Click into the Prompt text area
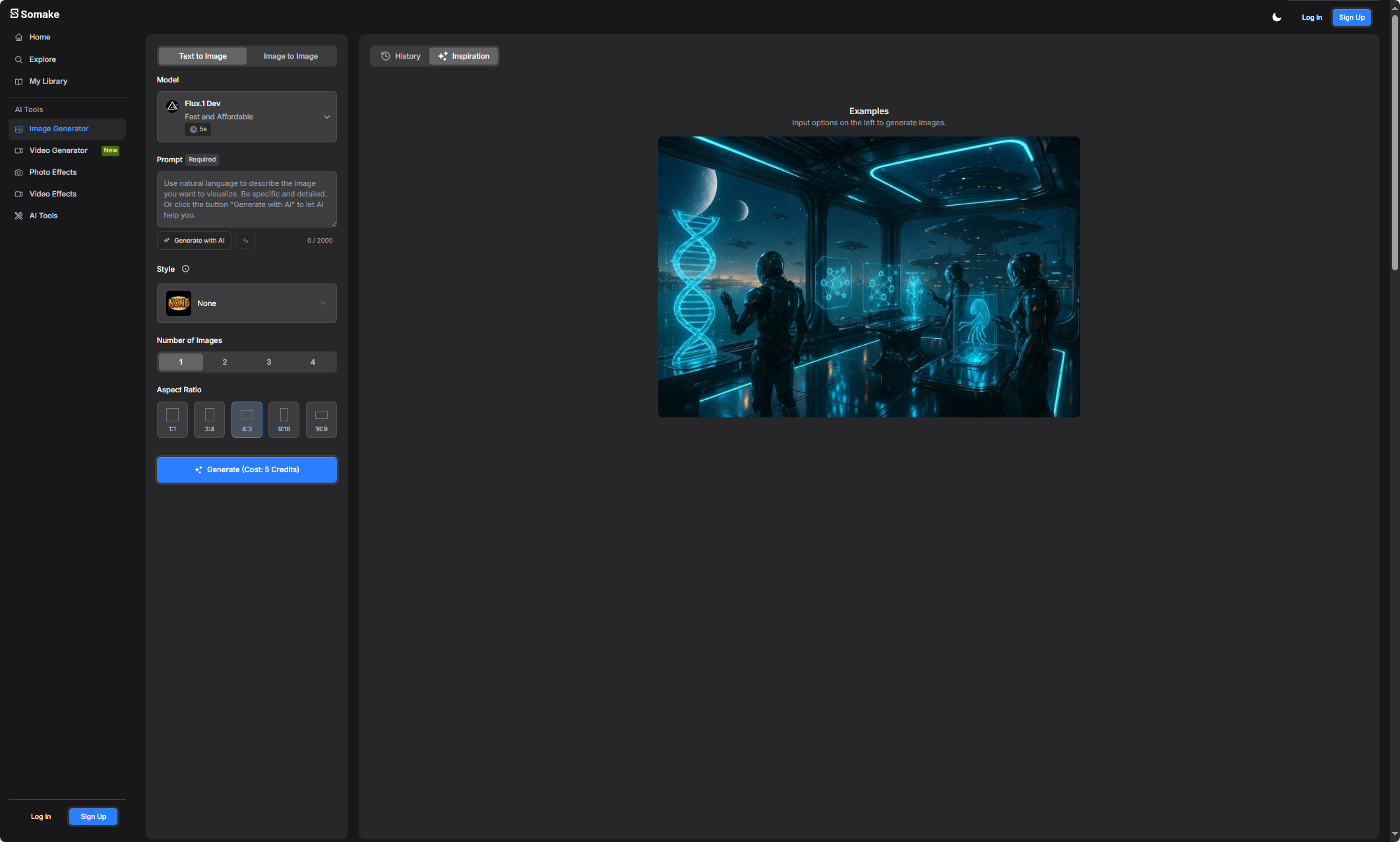Image resolution: width=1400 pixels, height=842 pixels. 247,199
